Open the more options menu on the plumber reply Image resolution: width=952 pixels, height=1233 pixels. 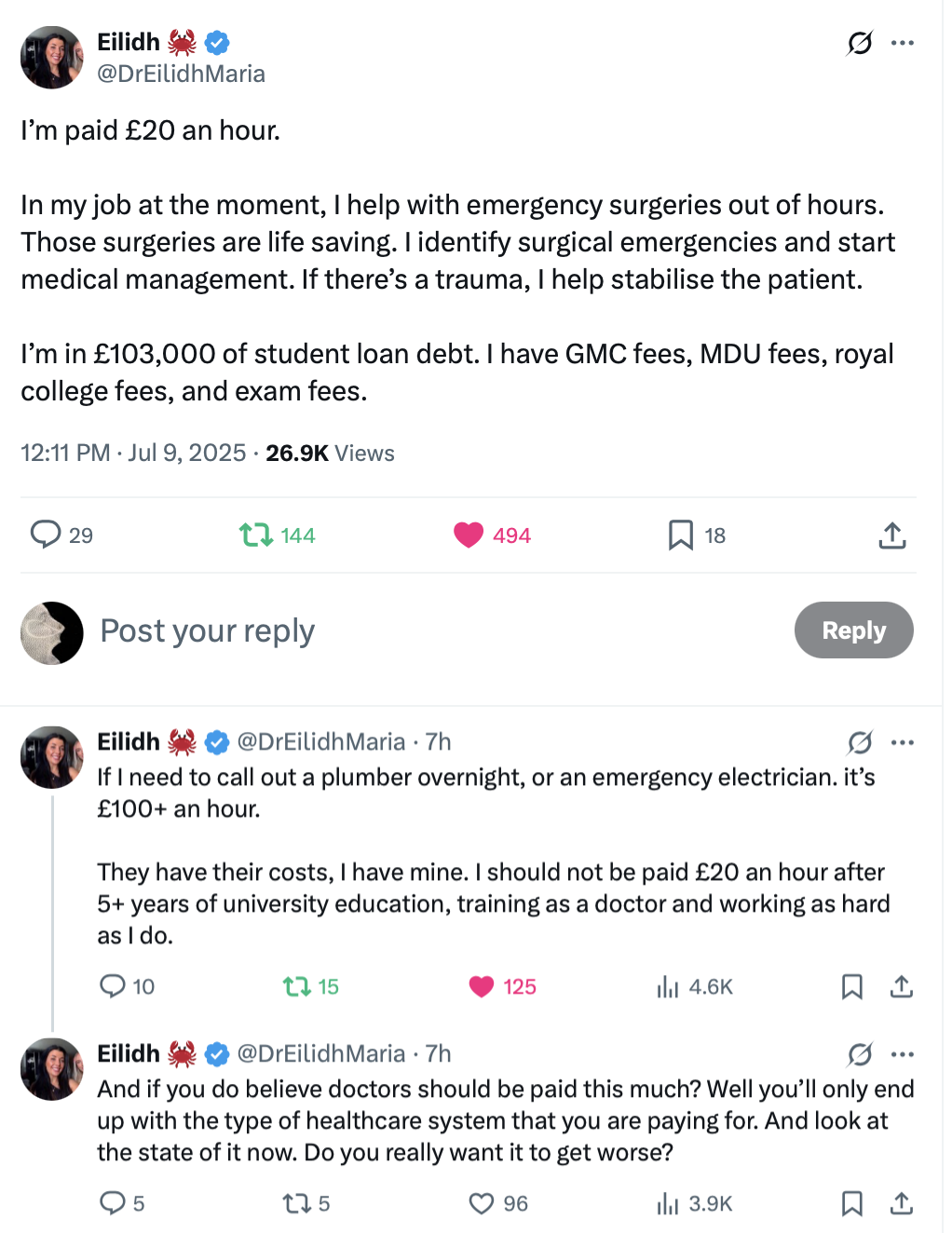(902, 742)
